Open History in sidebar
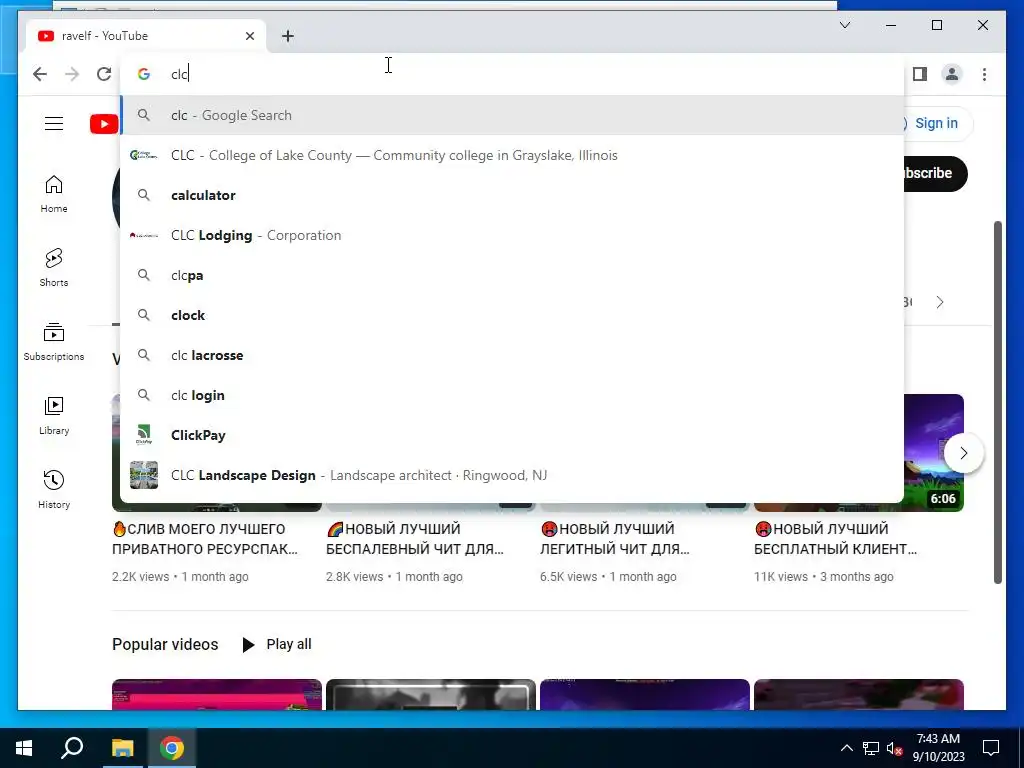Screen dimensions: 1024x768 pos(54,490)
